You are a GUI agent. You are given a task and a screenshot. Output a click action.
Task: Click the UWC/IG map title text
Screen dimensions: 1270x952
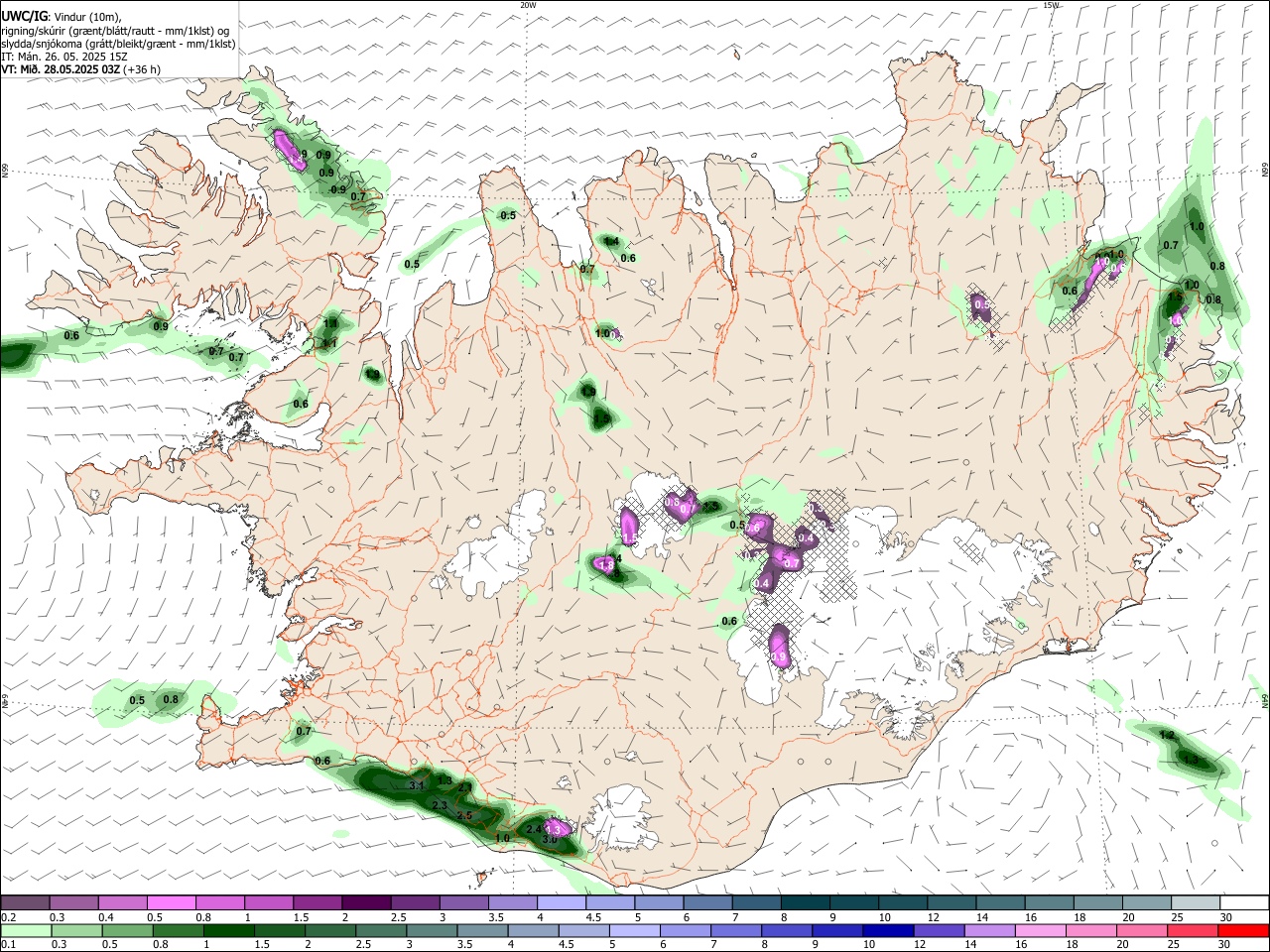pos(25,17)
